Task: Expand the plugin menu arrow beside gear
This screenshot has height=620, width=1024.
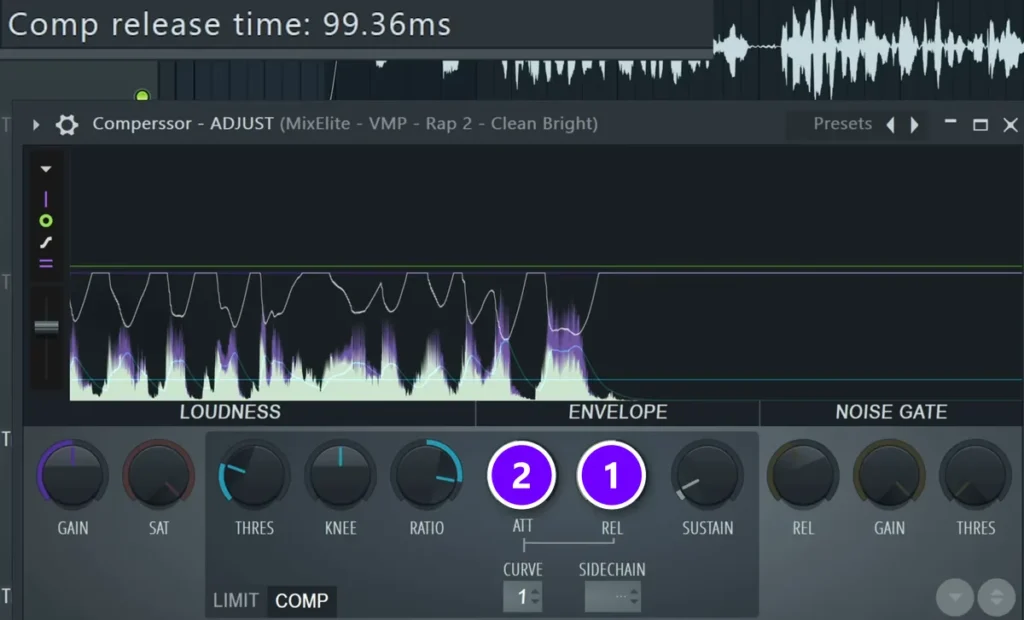Action: [x=36, y=124]
